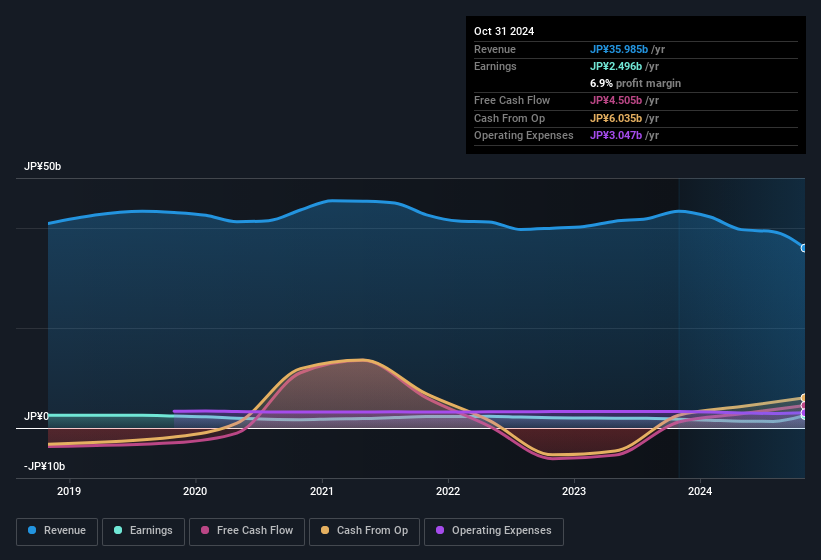Click the 2020 x-axis label

coord(195,491)
